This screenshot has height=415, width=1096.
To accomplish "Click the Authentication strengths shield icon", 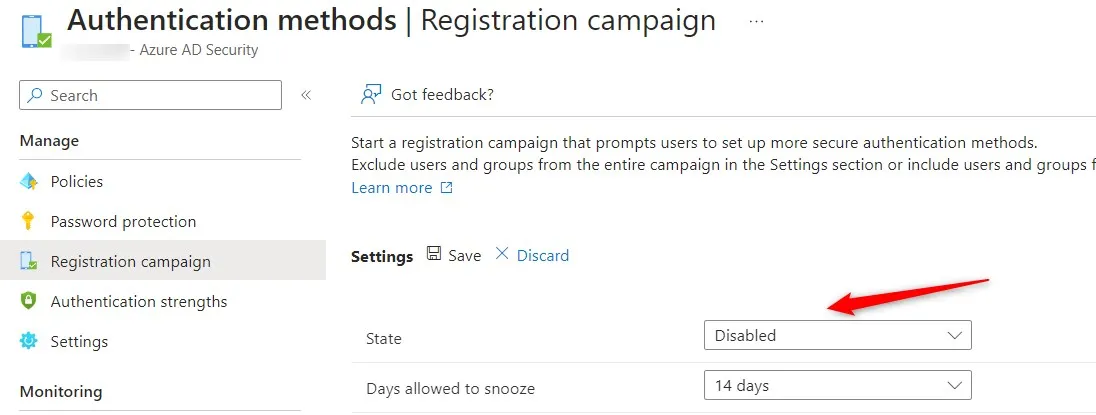I will coord(29,302).
